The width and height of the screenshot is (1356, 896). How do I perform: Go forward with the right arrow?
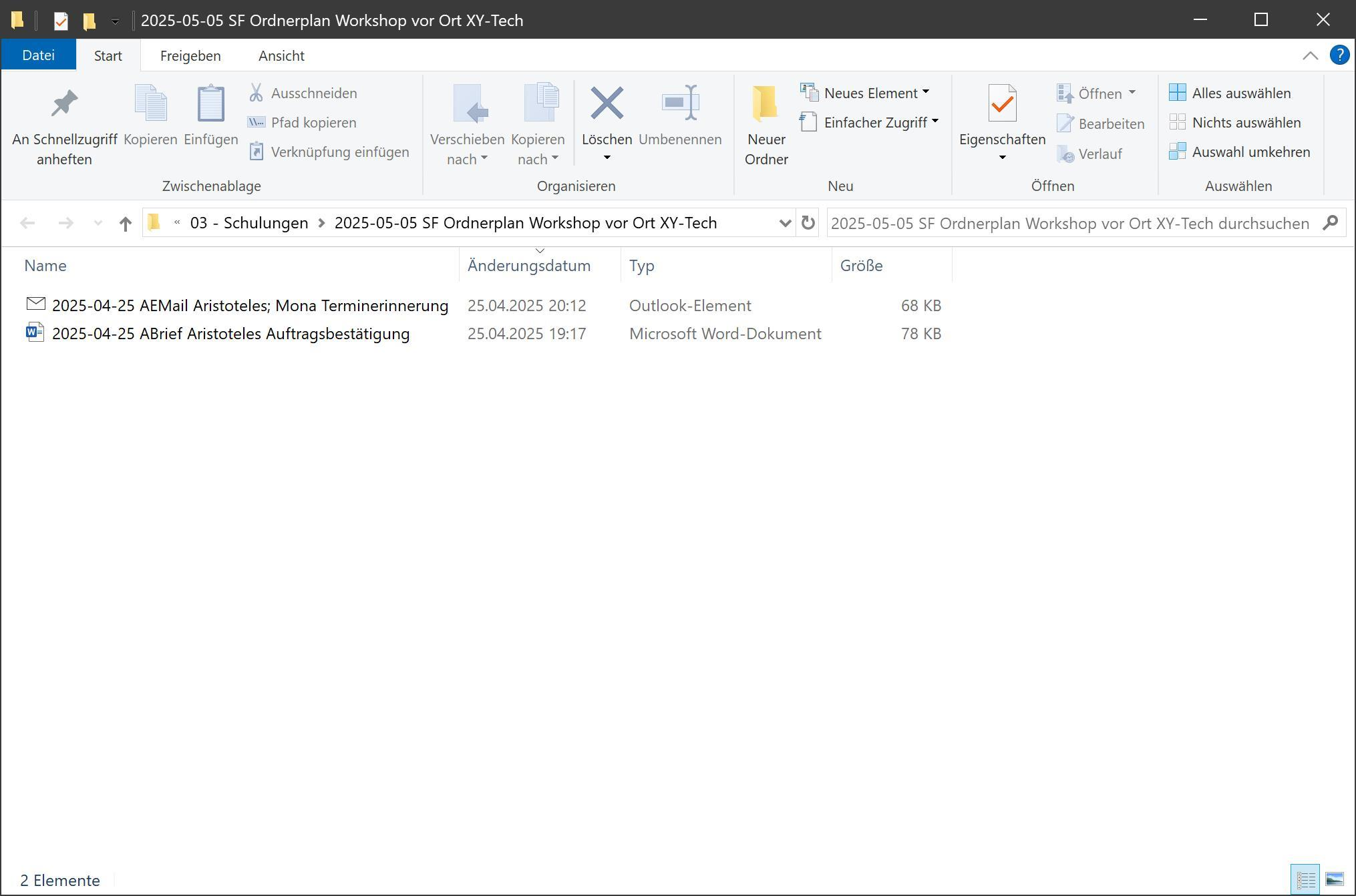coord(65,223)
